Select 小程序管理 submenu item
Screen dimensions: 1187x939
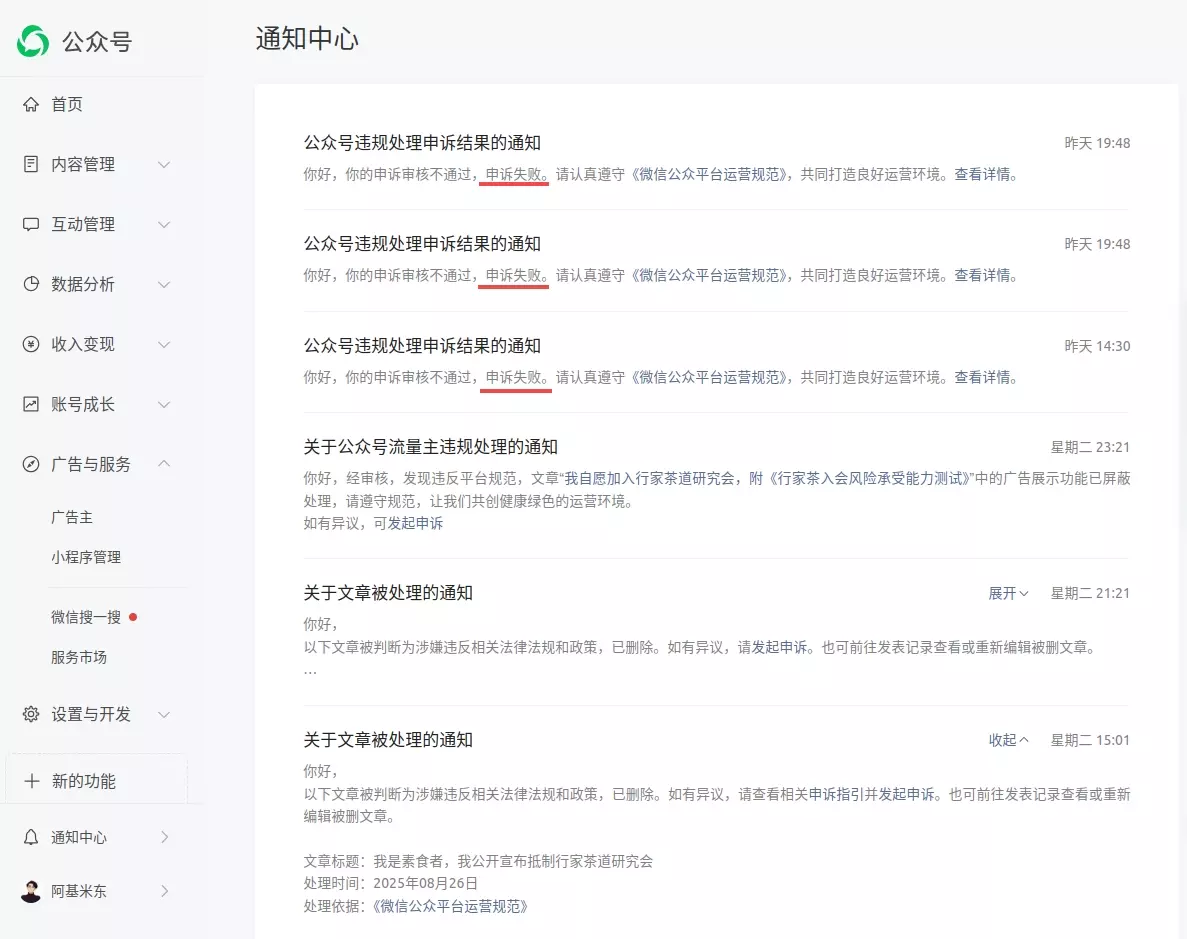86,557
